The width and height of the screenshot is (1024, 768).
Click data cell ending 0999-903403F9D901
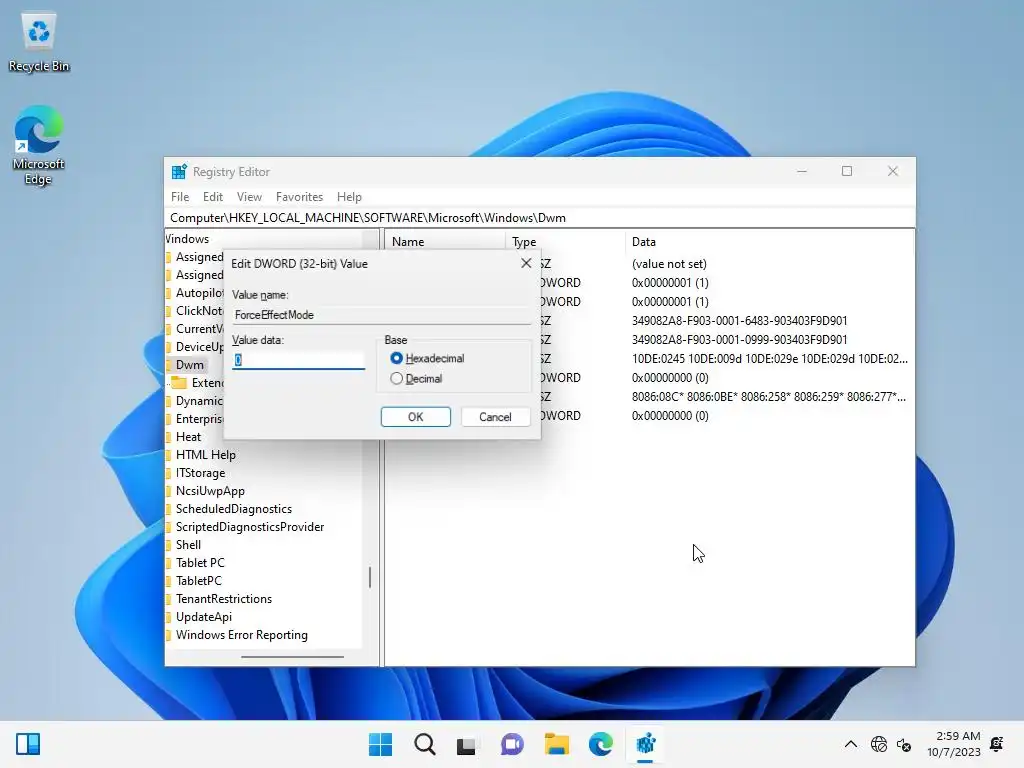pos(739,340)
